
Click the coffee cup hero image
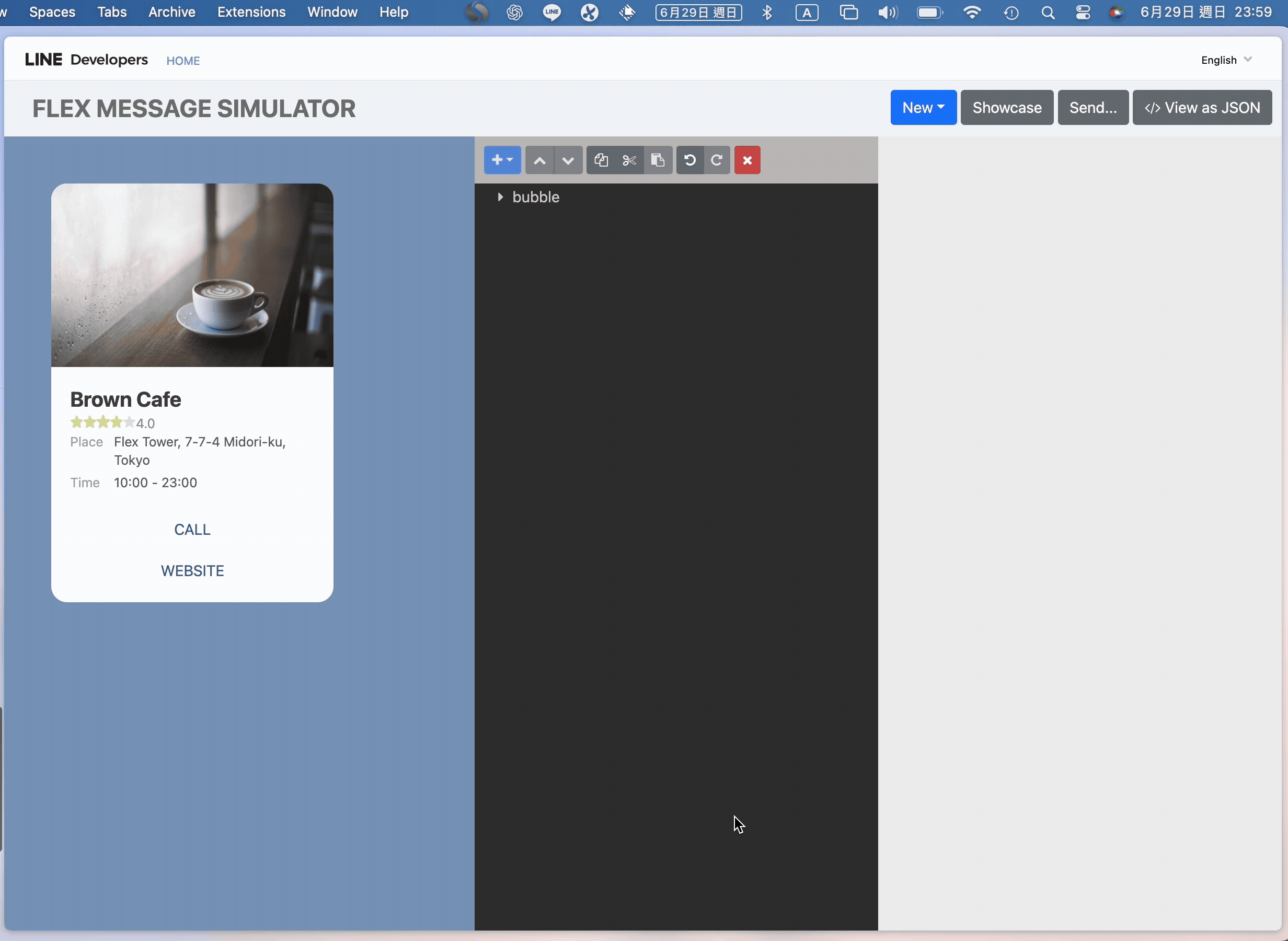coord(192,275)
